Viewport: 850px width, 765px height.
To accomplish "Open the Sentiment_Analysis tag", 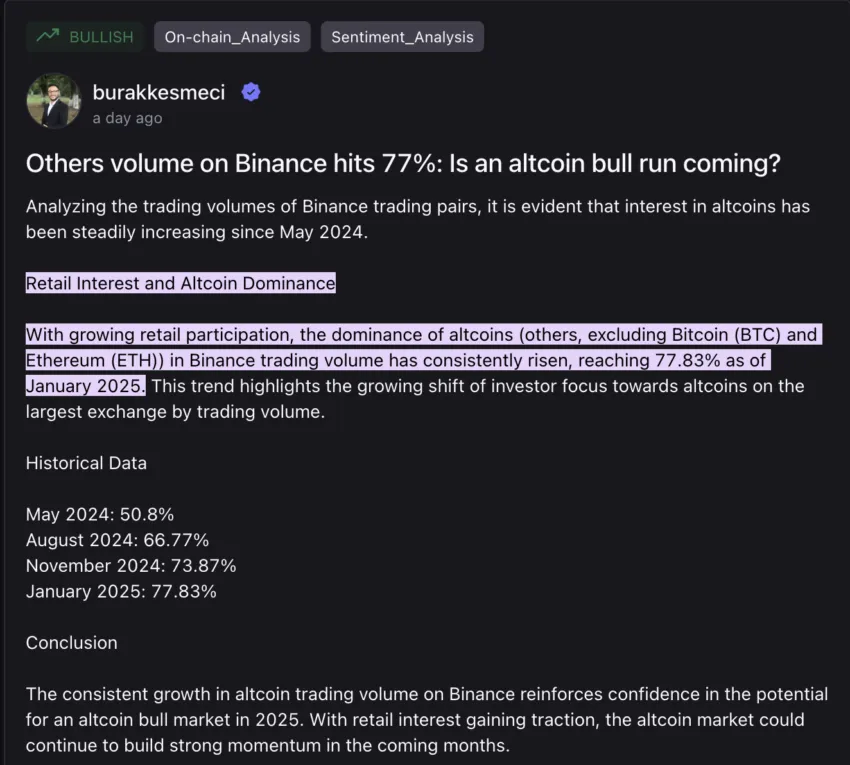I will click(402, 37).
